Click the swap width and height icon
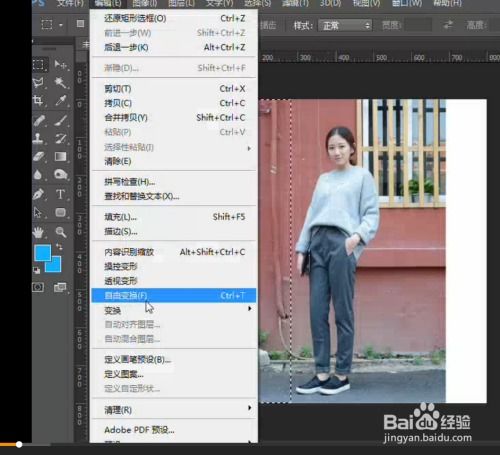 point(448,25)
